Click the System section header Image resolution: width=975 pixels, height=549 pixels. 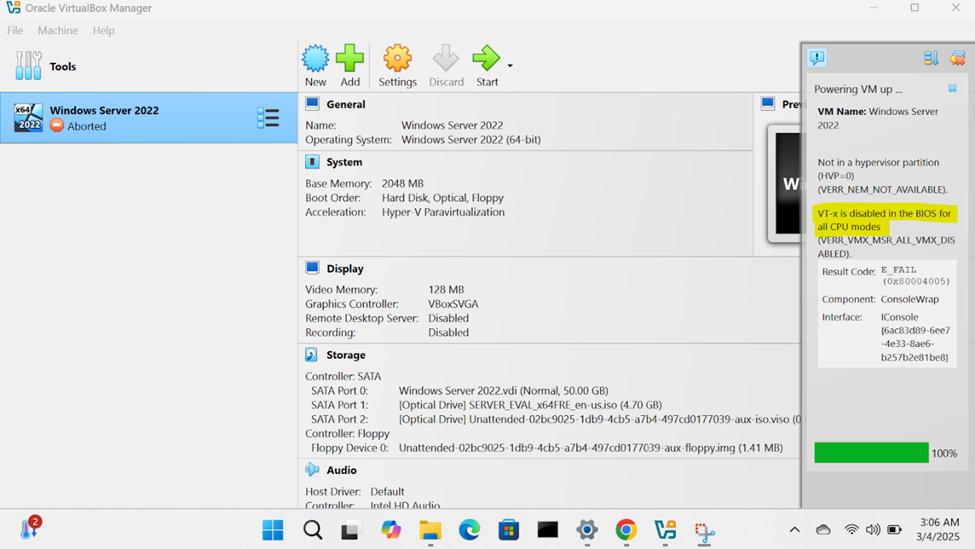click(x=344, y=162)
